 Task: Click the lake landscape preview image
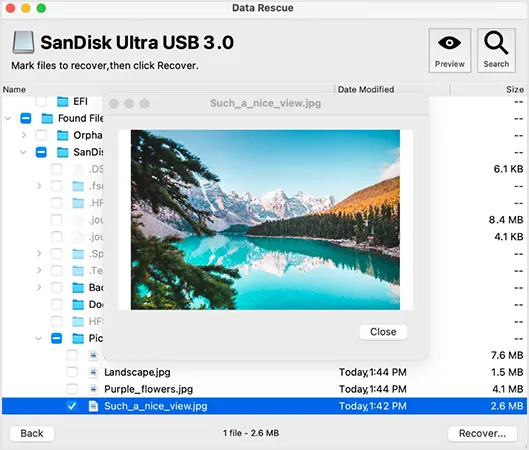click(x=265, y=220)
